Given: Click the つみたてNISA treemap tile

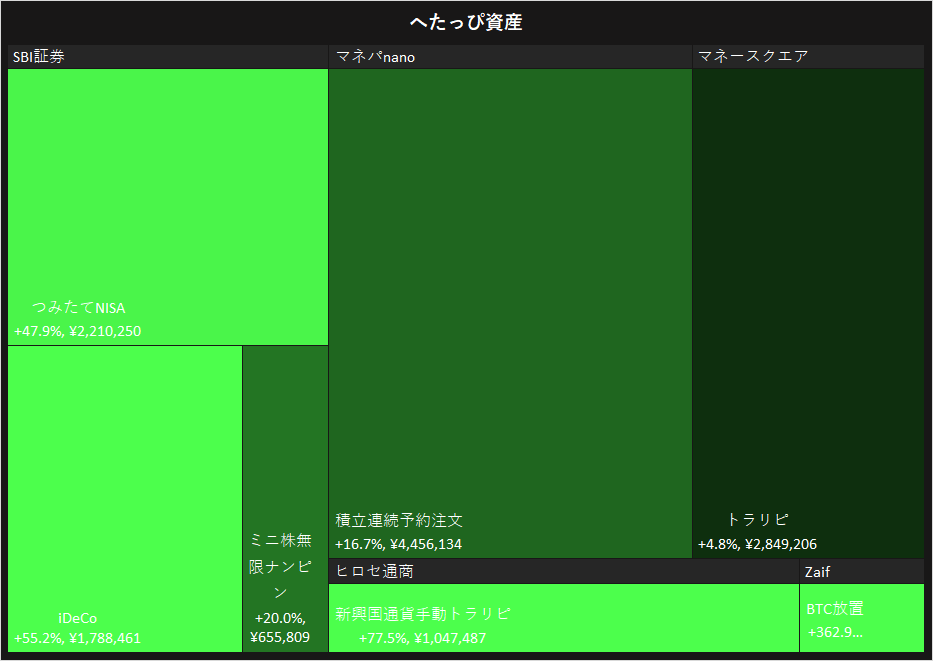Looking at the screenshot, I should pyautogui.click(x=168, y=206).
